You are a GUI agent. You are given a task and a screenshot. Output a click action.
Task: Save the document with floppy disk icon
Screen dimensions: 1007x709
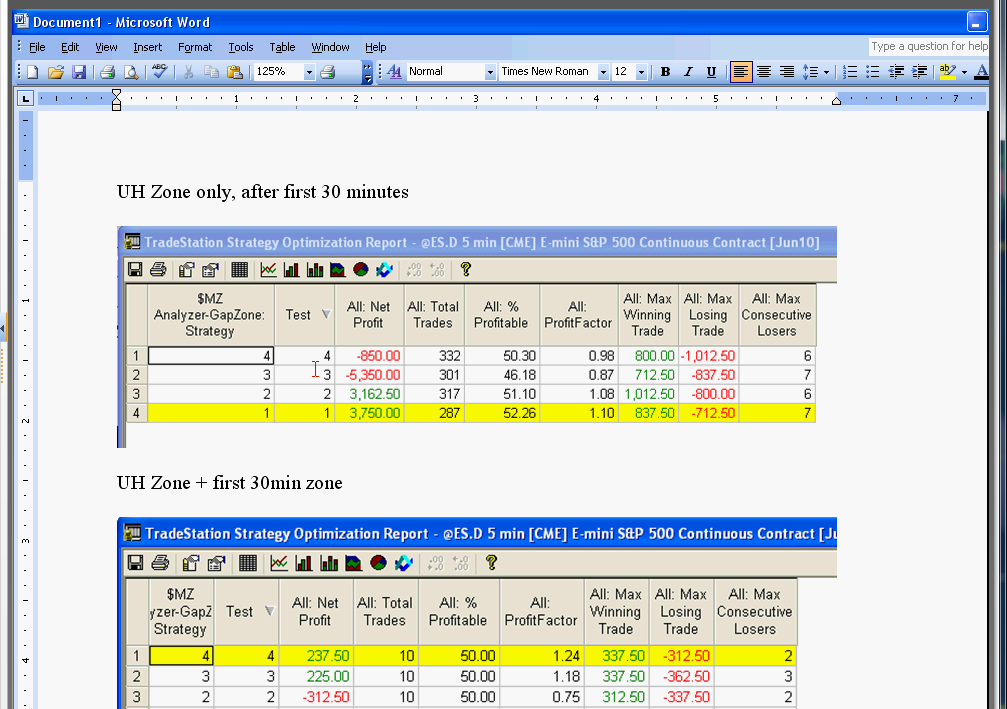(79, 72)
